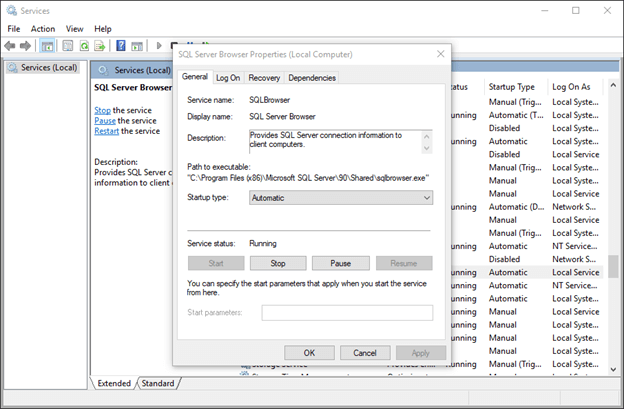Open the Properties toolbar icon
This screenshot has height=409, width=624.
coord(68,46)
